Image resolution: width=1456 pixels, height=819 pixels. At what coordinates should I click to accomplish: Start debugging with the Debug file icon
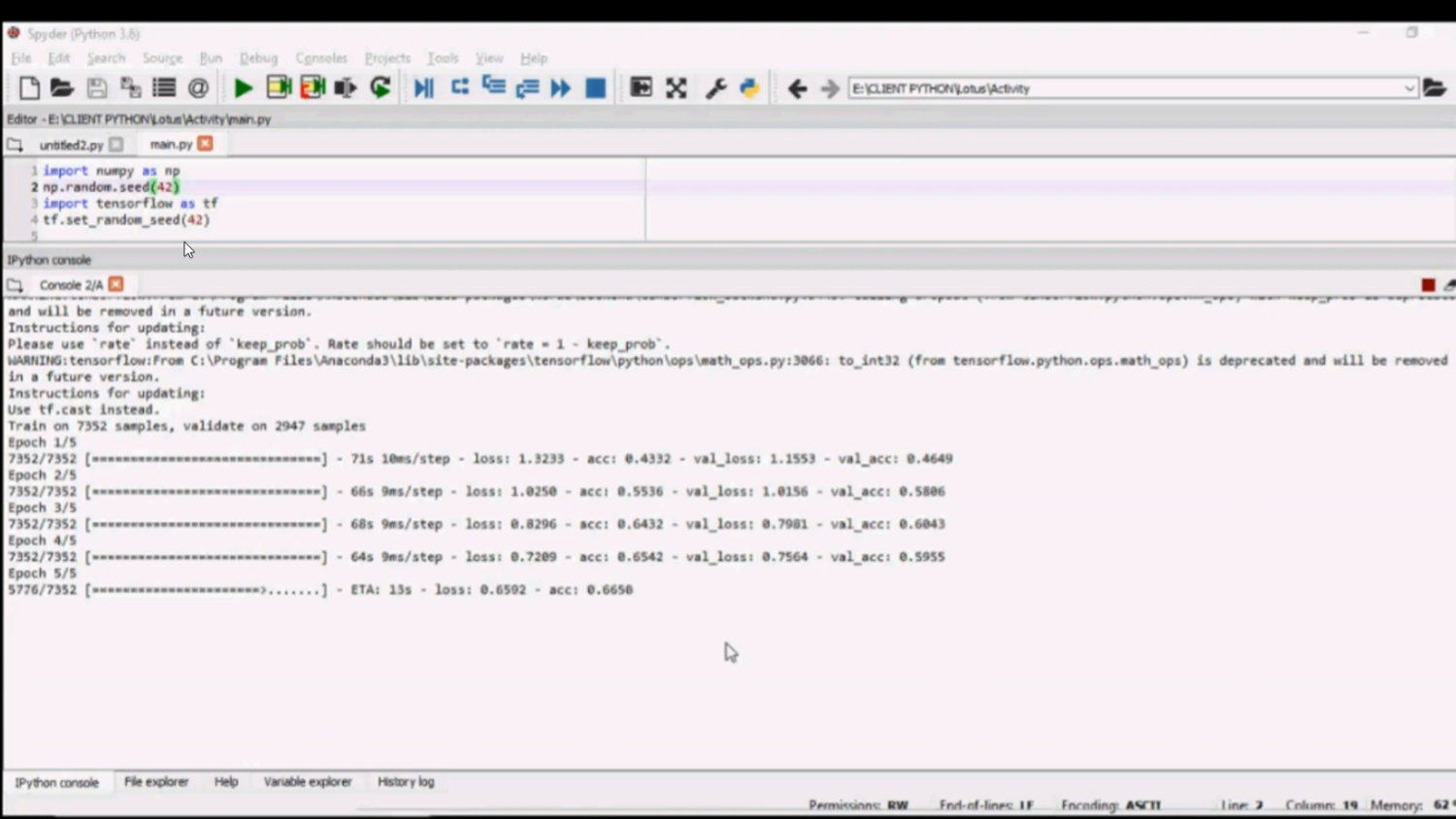(423, 88)
